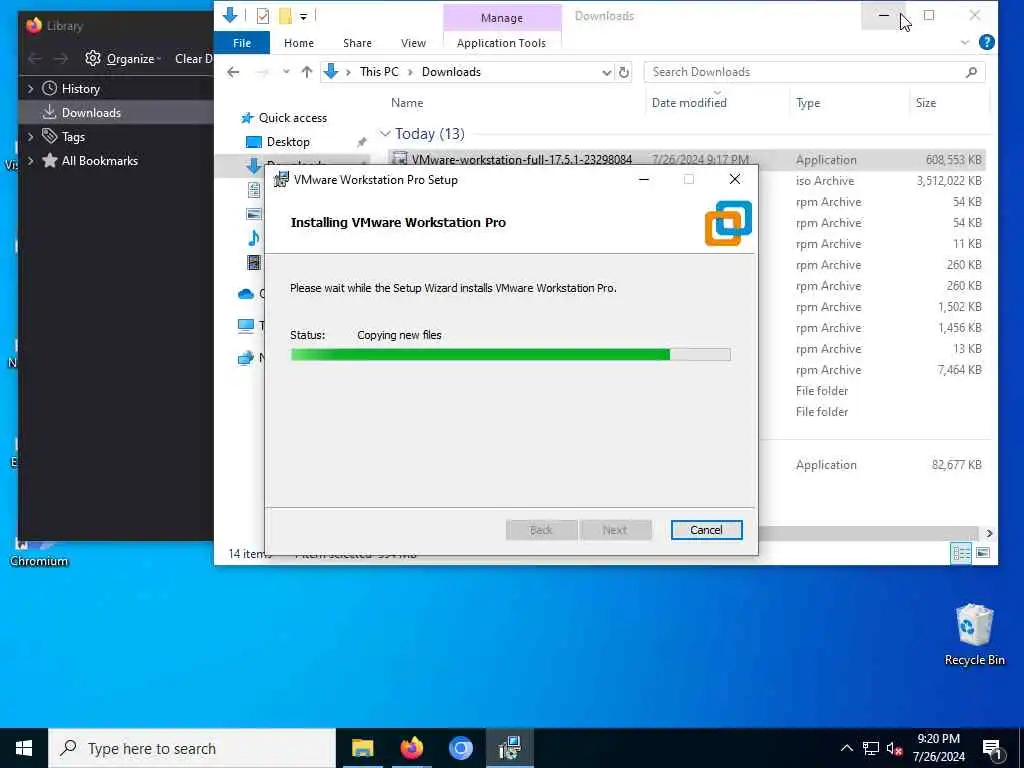Click the VMware logo in setup dialog

click(x=728, y=223)
